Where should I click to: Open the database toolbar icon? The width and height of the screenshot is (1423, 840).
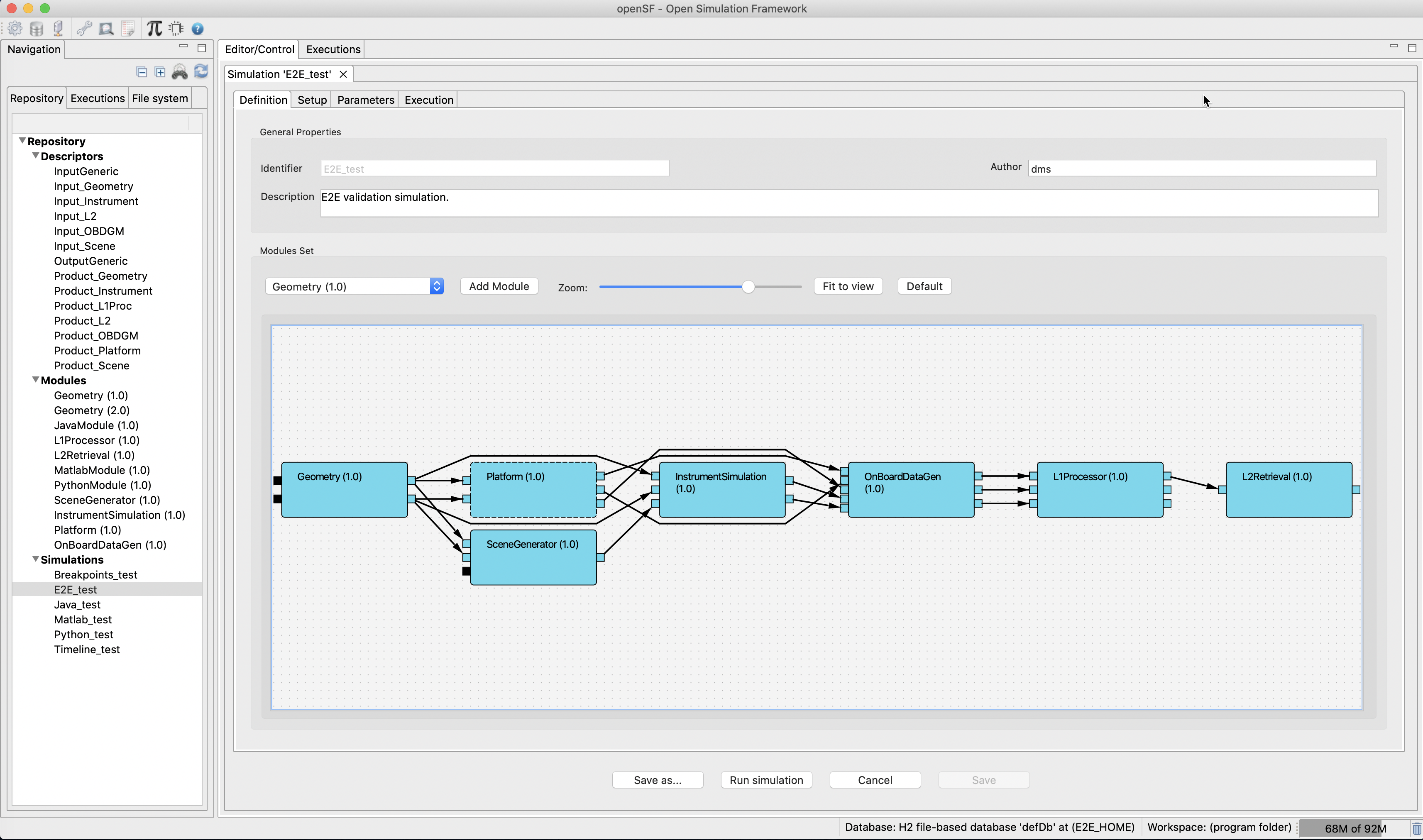(x=37, y=28)
